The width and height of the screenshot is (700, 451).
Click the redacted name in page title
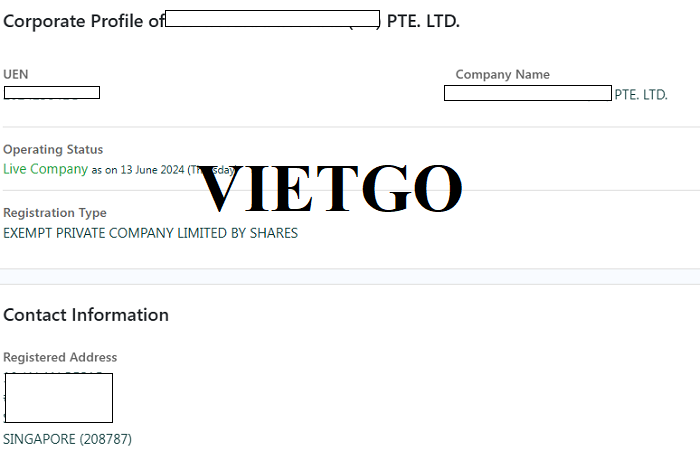coord(272,19)
